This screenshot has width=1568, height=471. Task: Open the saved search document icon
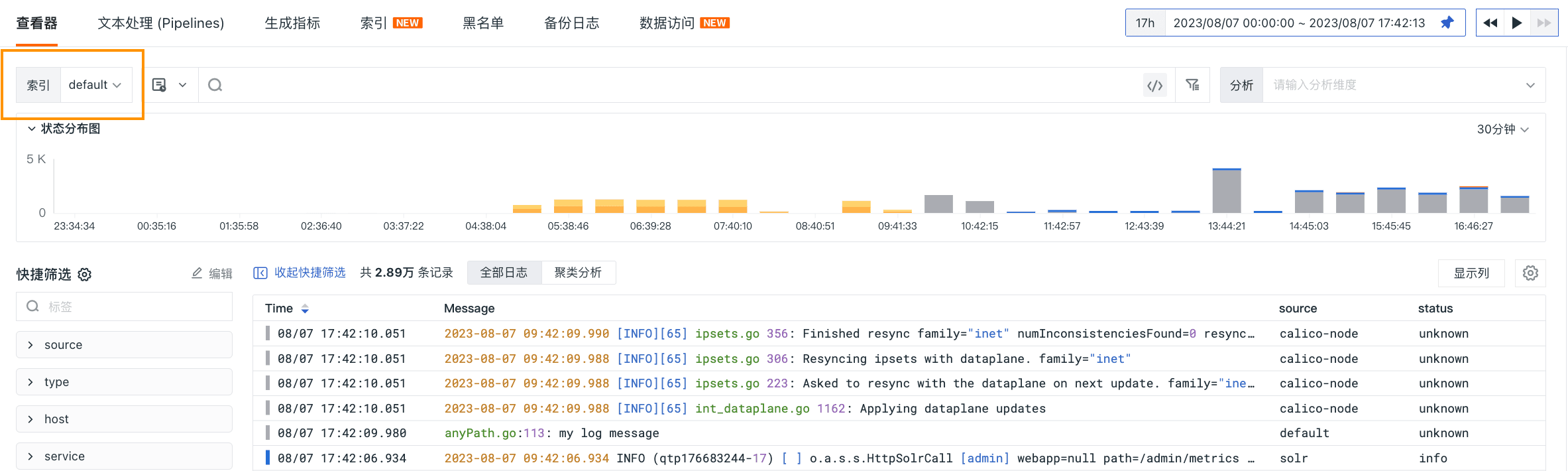coord(160,85)
